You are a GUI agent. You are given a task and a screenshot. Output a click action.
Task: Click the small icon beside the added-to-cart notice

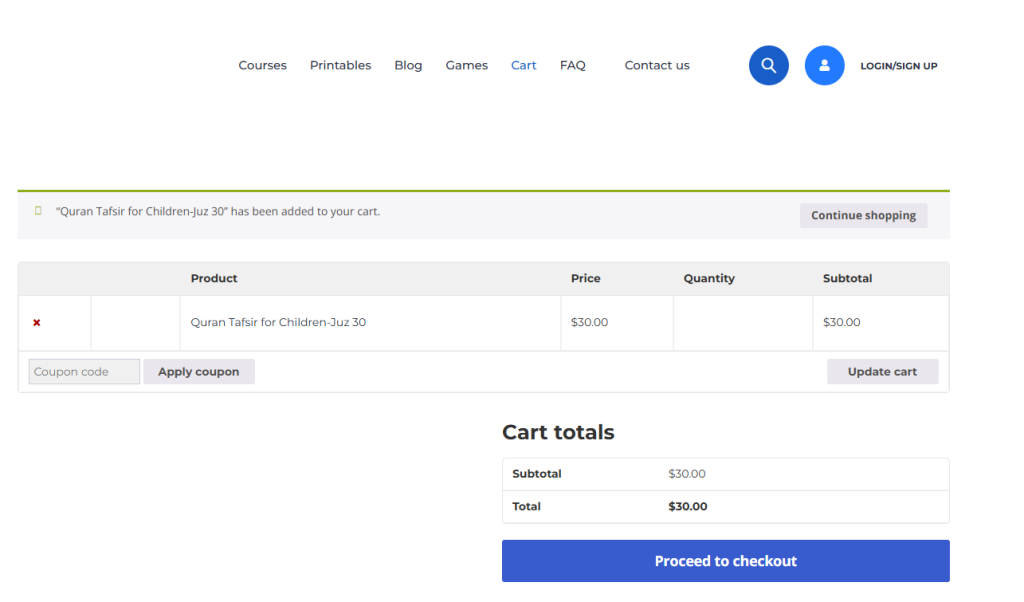[x=39, y=211]
